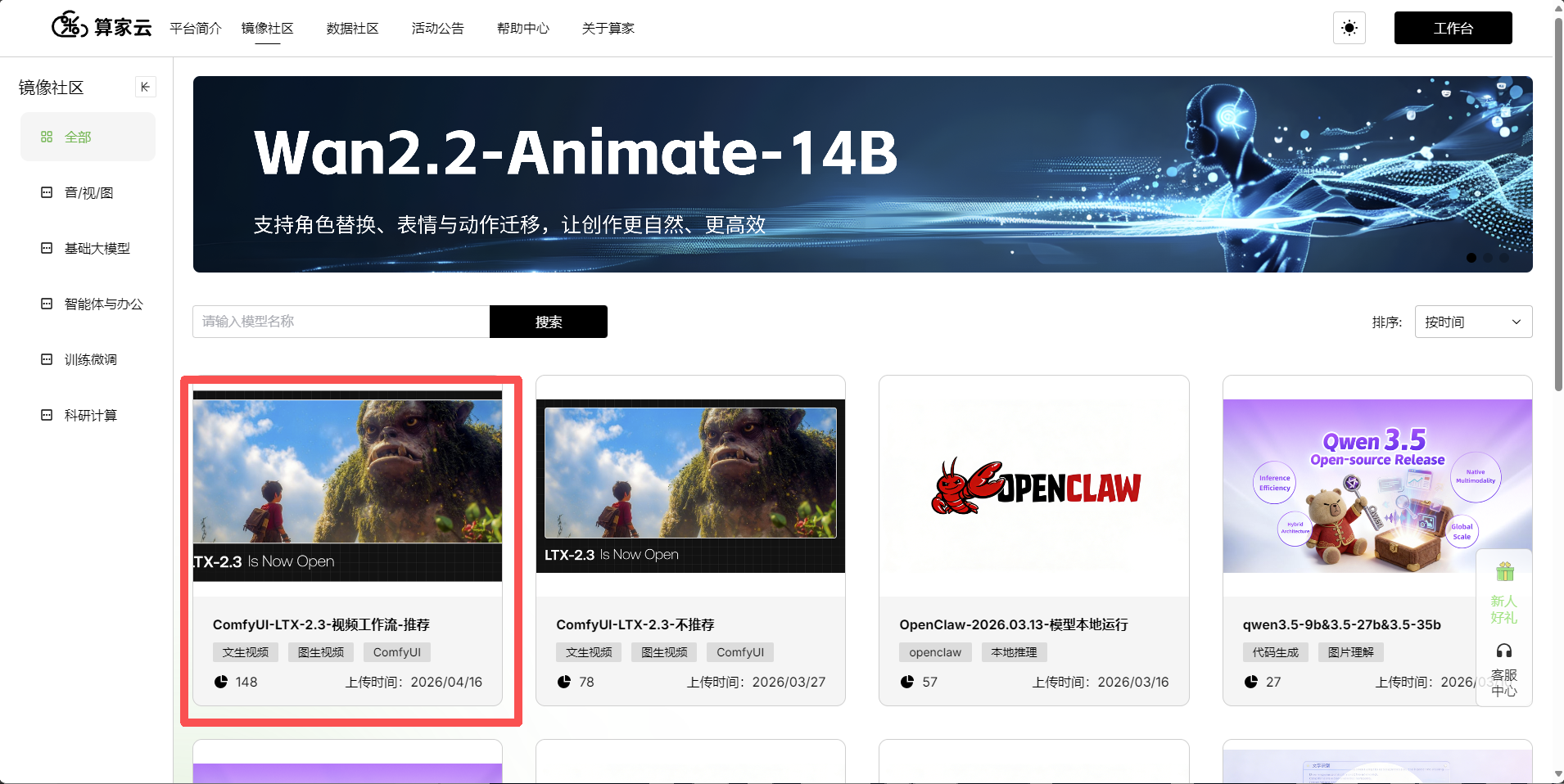Screen dimensions: 1564x784
Task: Open the 镜像社区 nav tab
Action: (267, 28)
